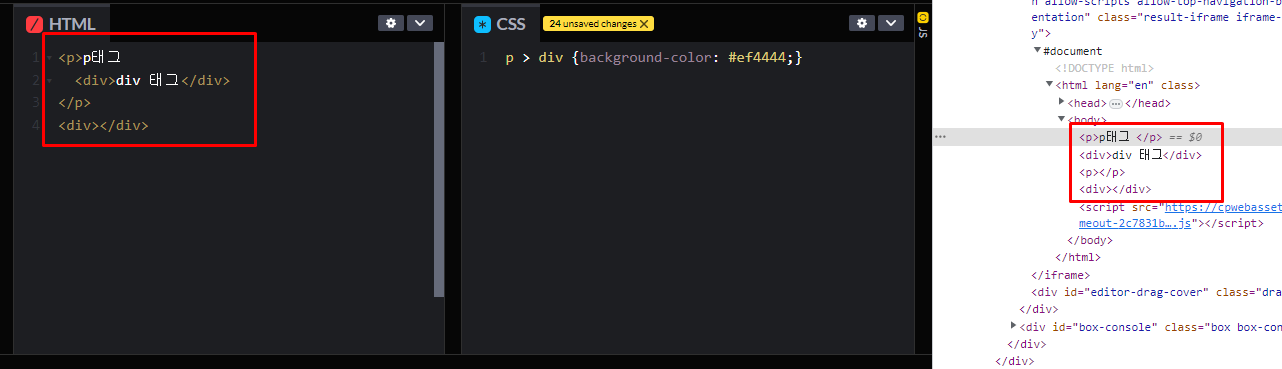Expand head's collapsed ellipsis badge

[1116, 103]
